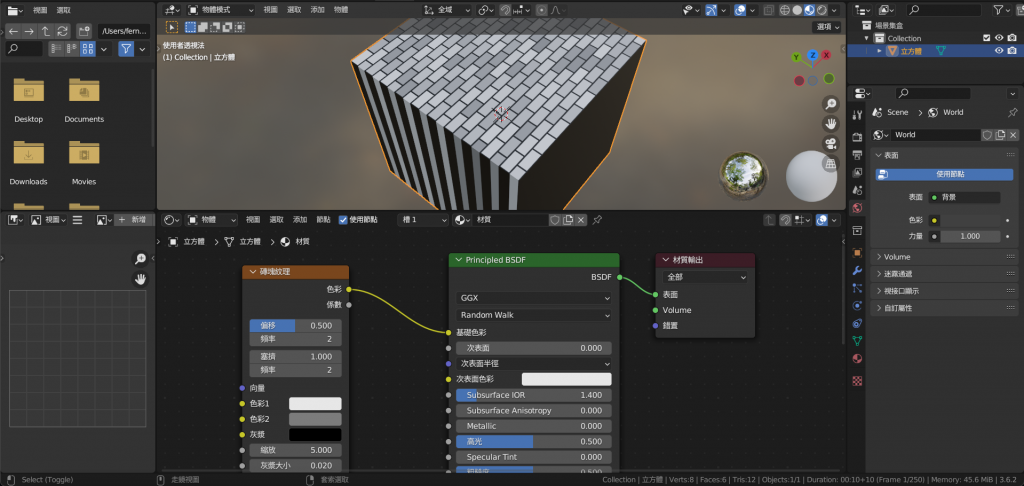Hide Collection in viewport via eye icon
Image resolution: width=1024 pixels, height=486 pixels.
(999, 38)
